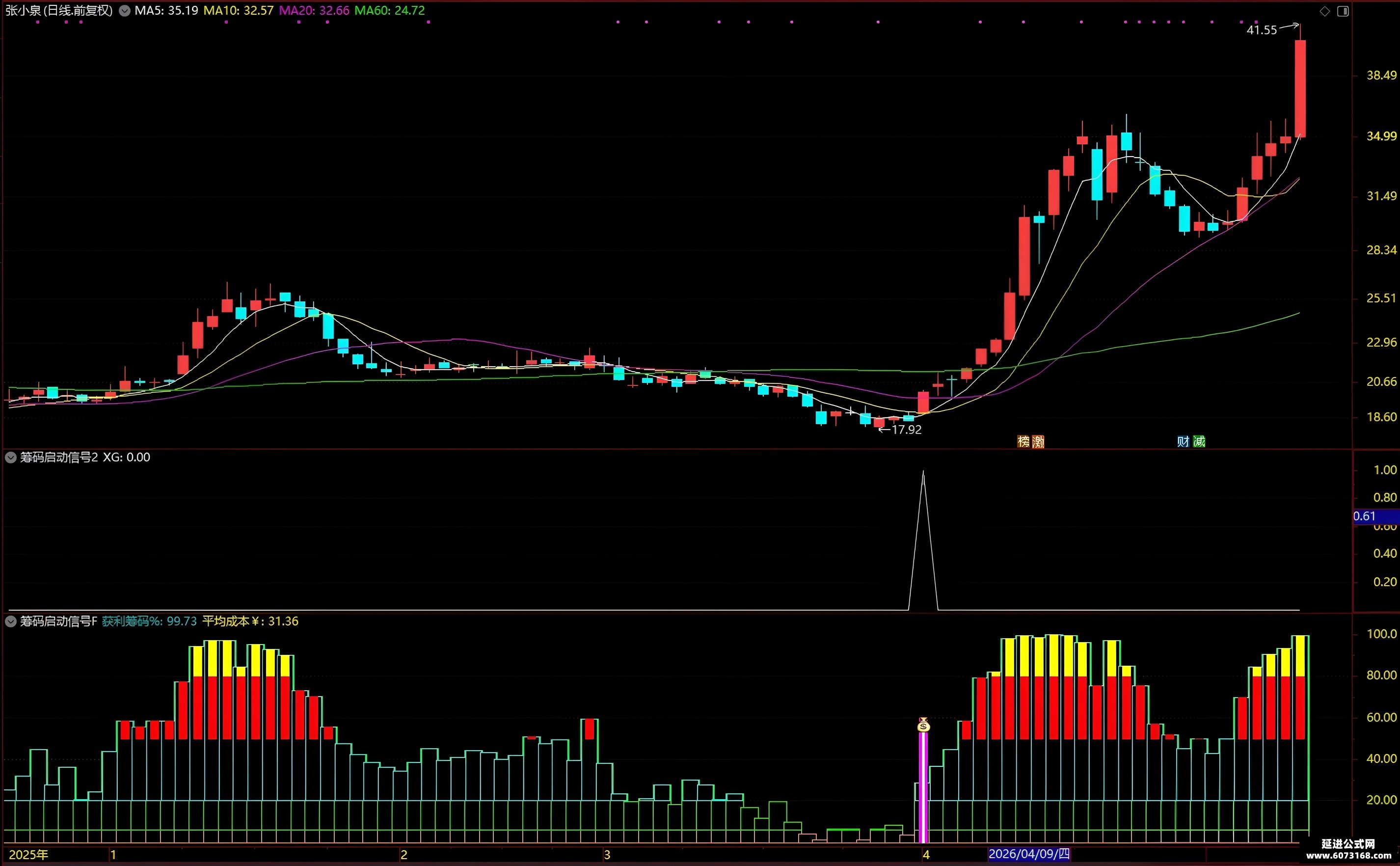Click the 41.55 high price annotation
Viewport: 1400px width, 866px height.
click(x=1262, y=30)
